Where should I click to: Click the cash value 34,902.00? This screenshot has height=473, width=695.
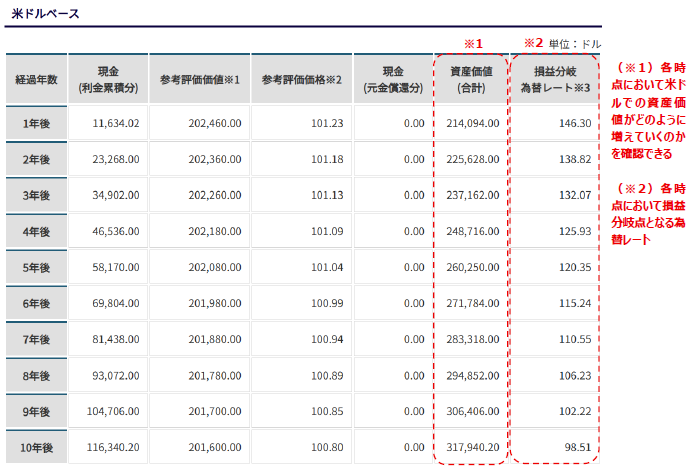click(x=116, y=195)
